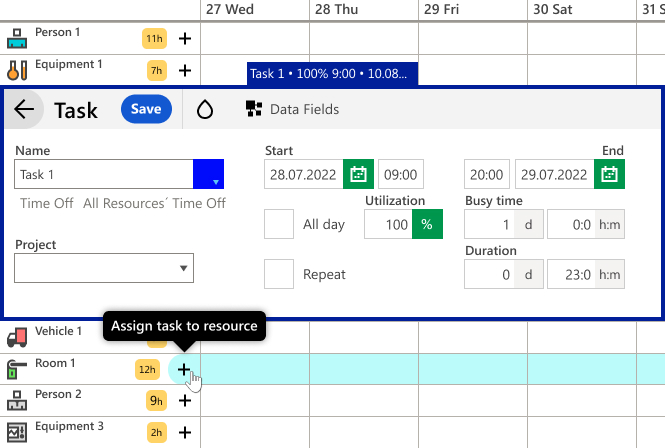Viewport: 665px width, 448px height.
Task: Click the 2h badge for Equipment 3
Action: (157, 432)
